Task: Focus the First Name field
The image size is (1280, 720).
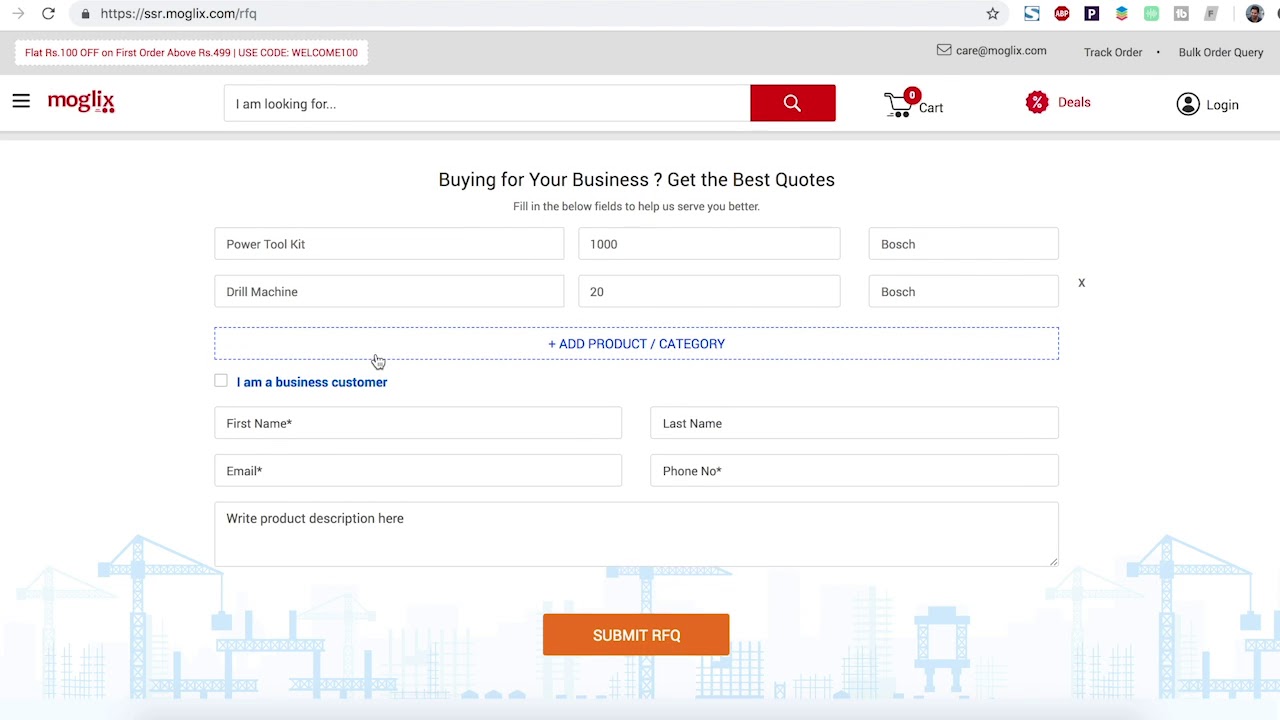Action: (x=418, y=423)
